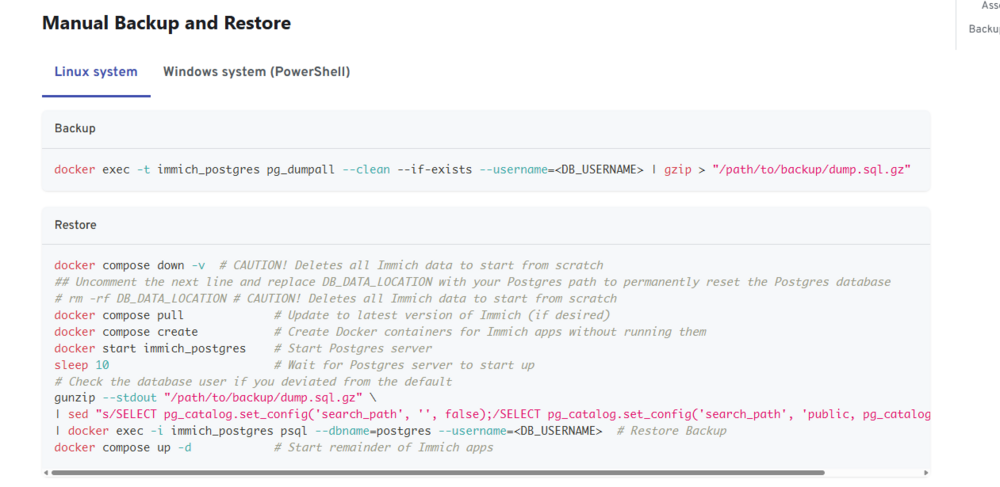Click the sed search_path command line

[x=492, y=414]
